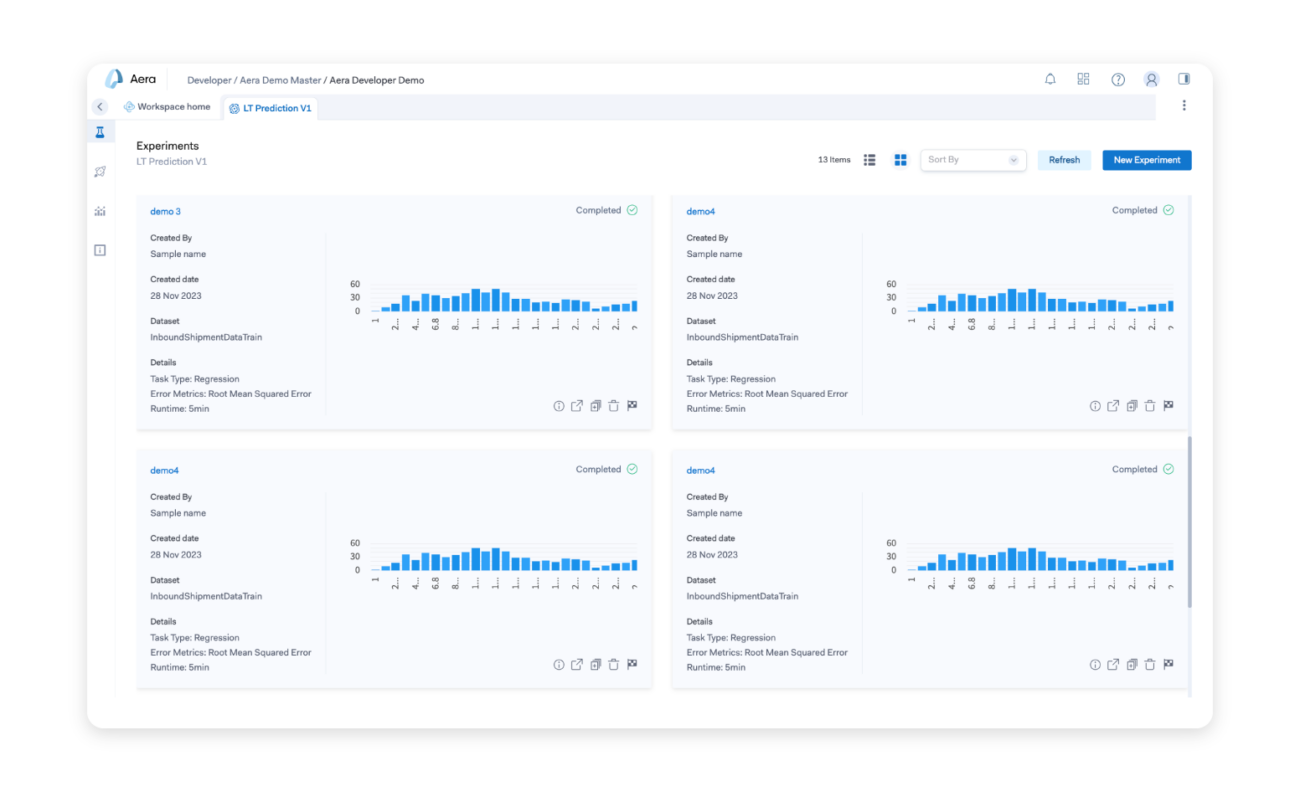Click the vertical scrollbar on the experiments list

tap(1189, 520)
